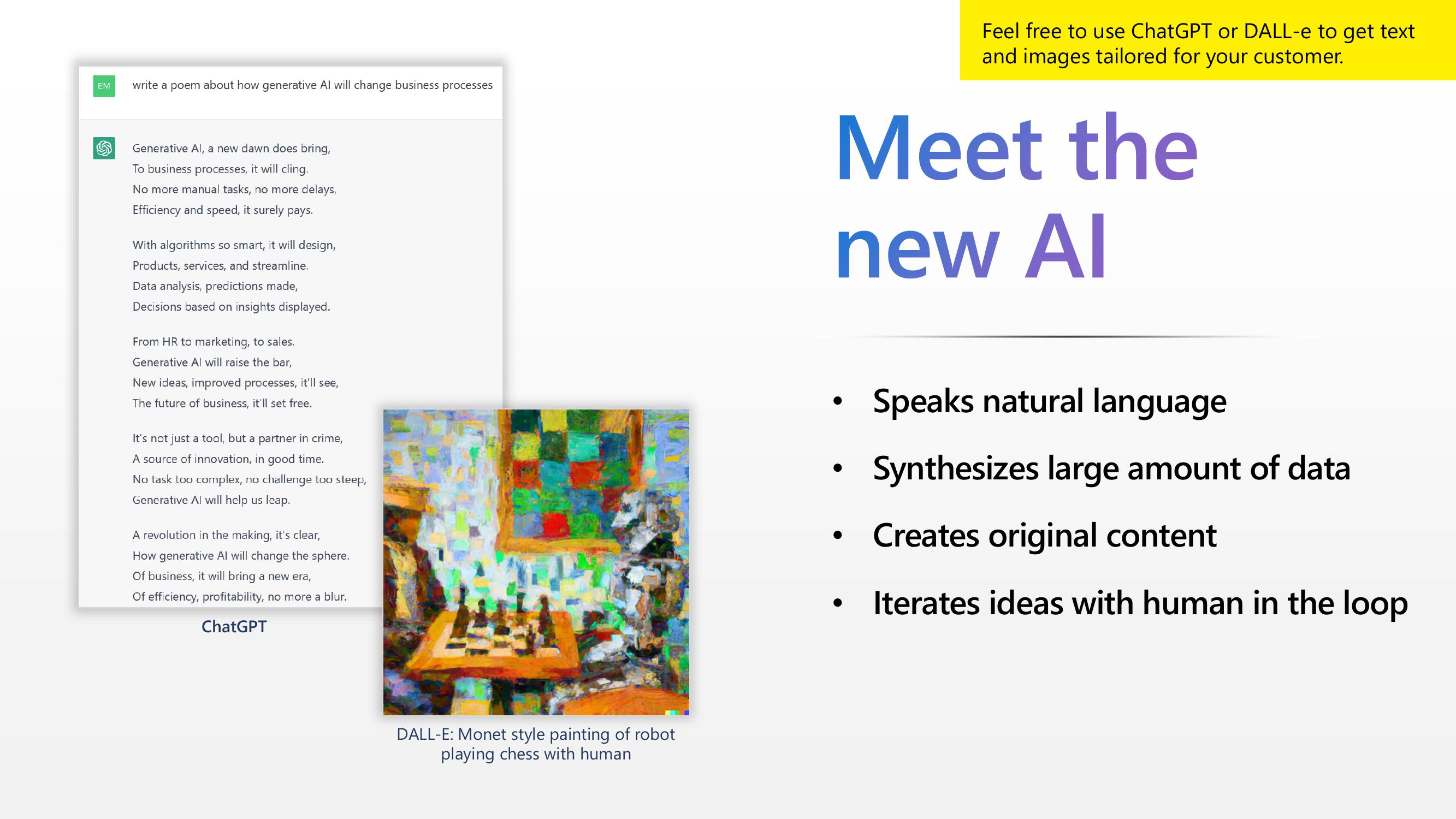Click the ChatGPT label below poem panel
The image size is (1456, 819).
(x=233, y=627)
